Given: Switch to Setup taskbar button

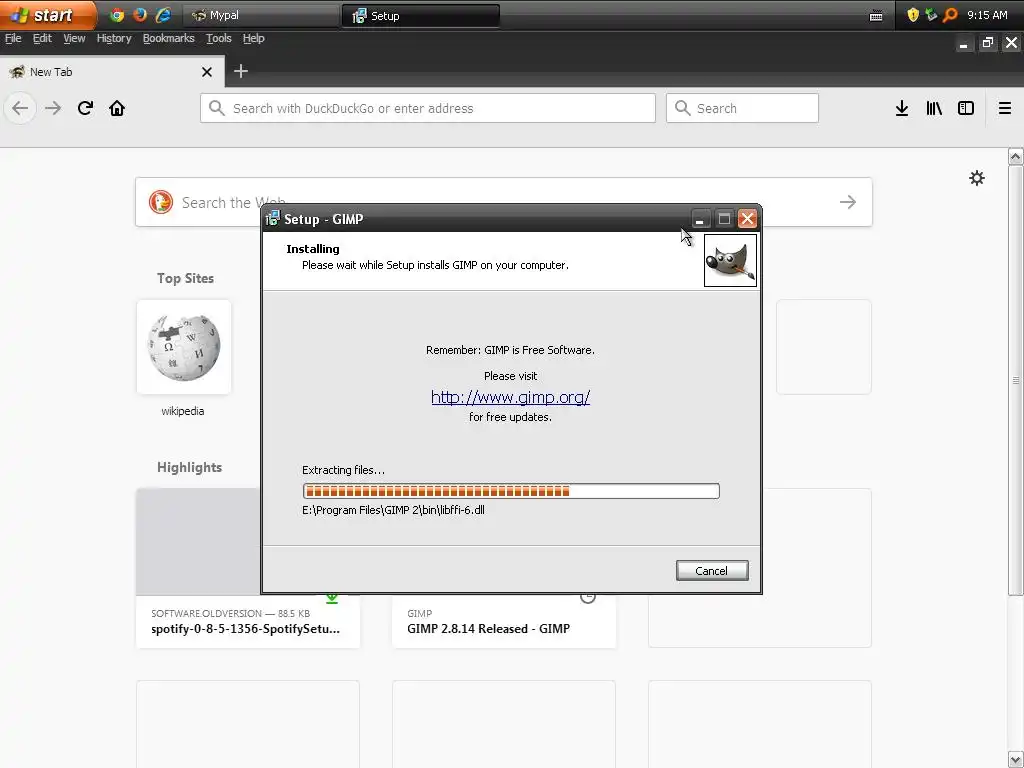Looking at the screenshot, I should tap(421, 15).
